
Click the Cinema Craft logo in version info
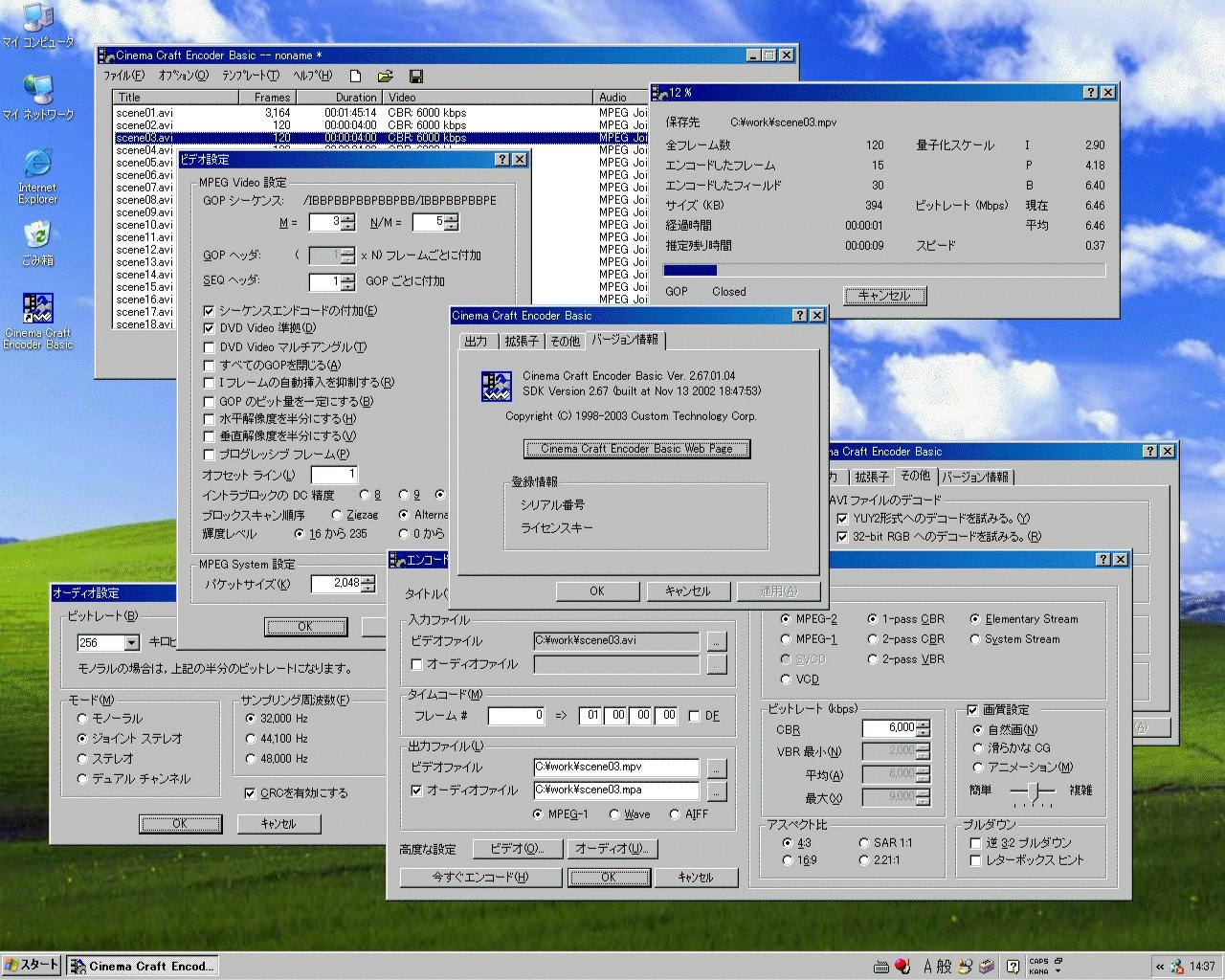tap(496, 385)
